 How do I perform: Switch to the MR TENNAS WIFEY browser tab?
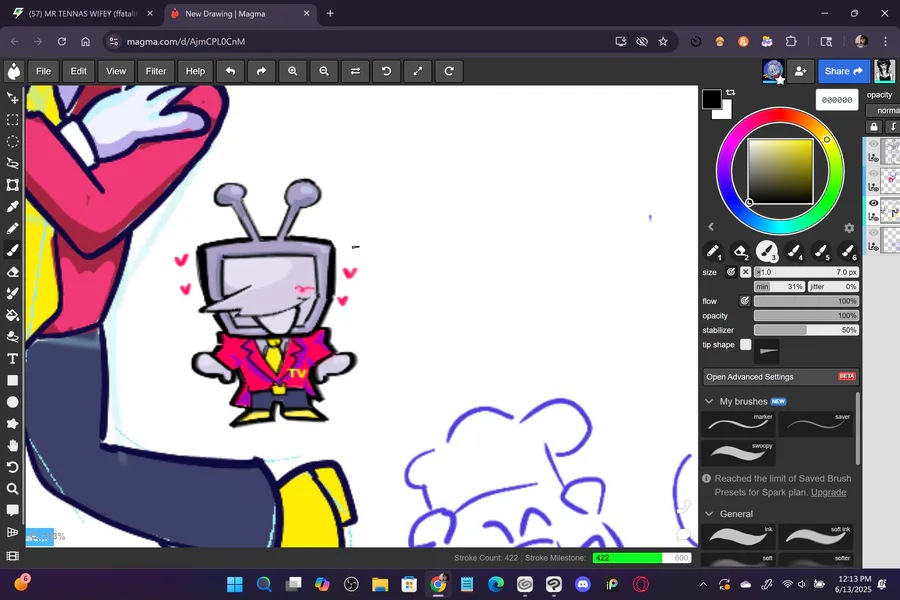(83, 13)
